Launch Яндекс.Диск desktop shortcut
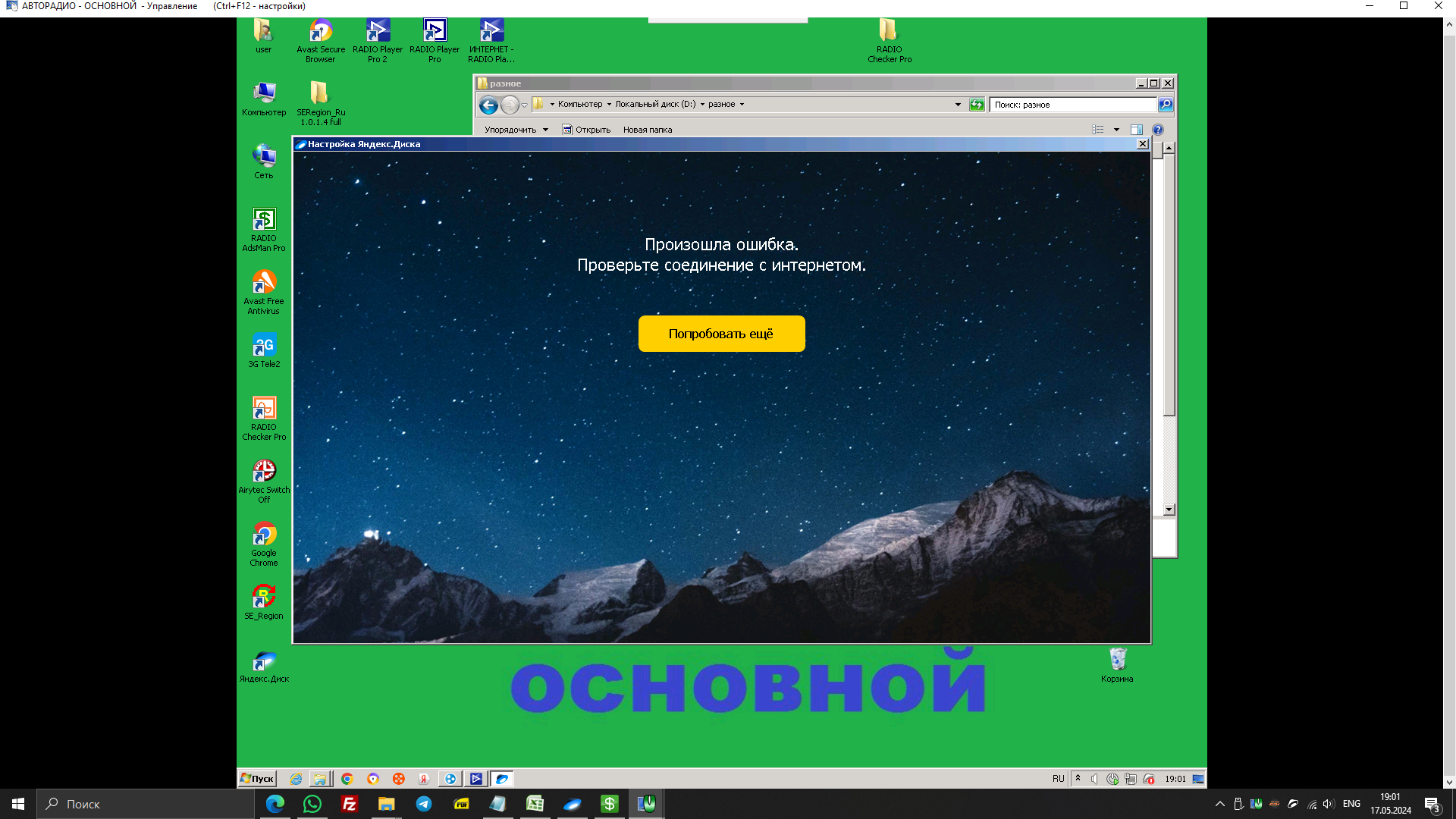The image size is (1456, 819). pyautogui.click(x=264, y=667)
